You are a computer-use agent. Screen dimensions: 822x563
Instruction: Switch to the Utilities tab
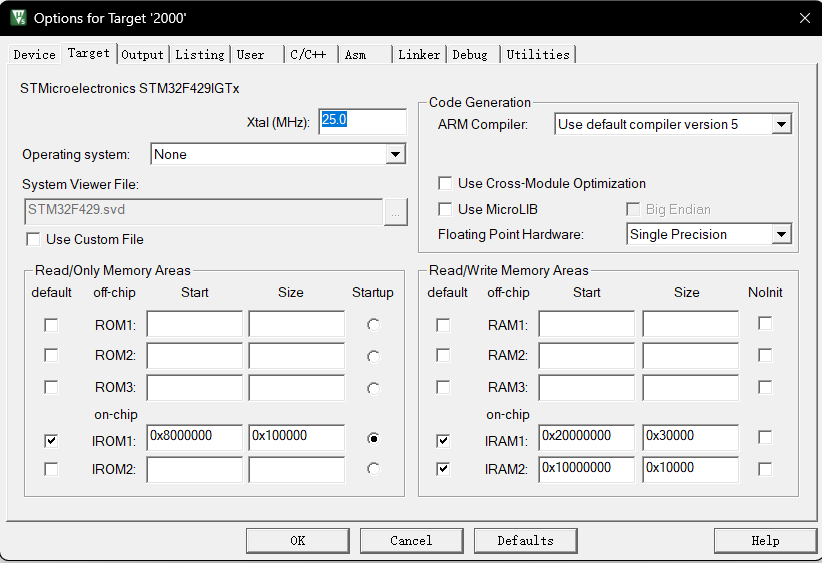tap(538, 55)
